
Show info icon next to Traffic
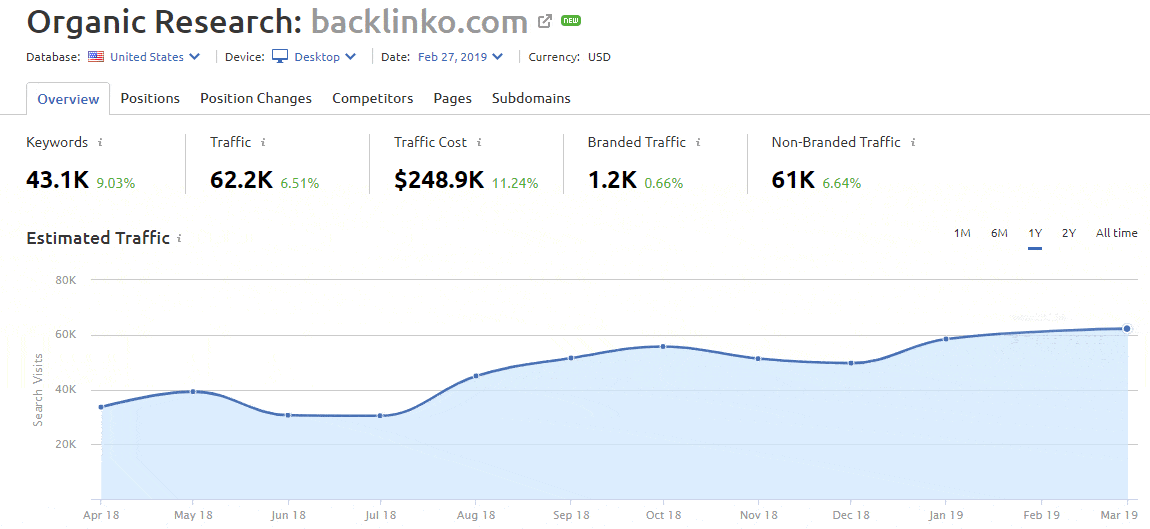coord(263,143)
